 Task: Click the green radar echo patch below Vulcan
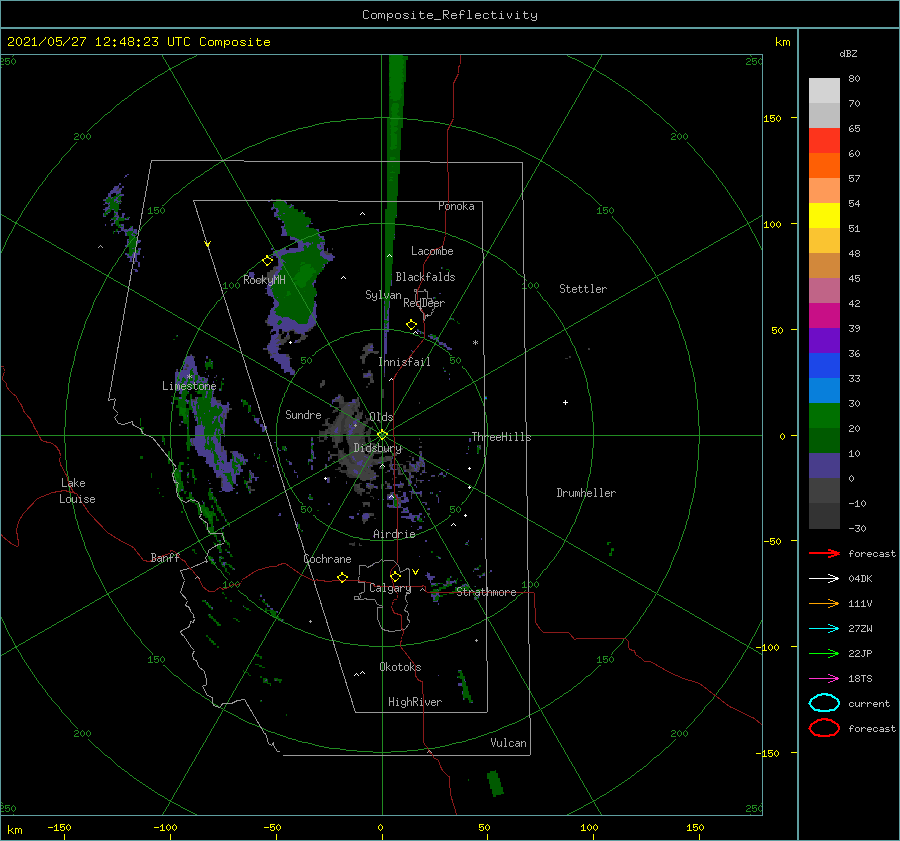coord(495,784)
